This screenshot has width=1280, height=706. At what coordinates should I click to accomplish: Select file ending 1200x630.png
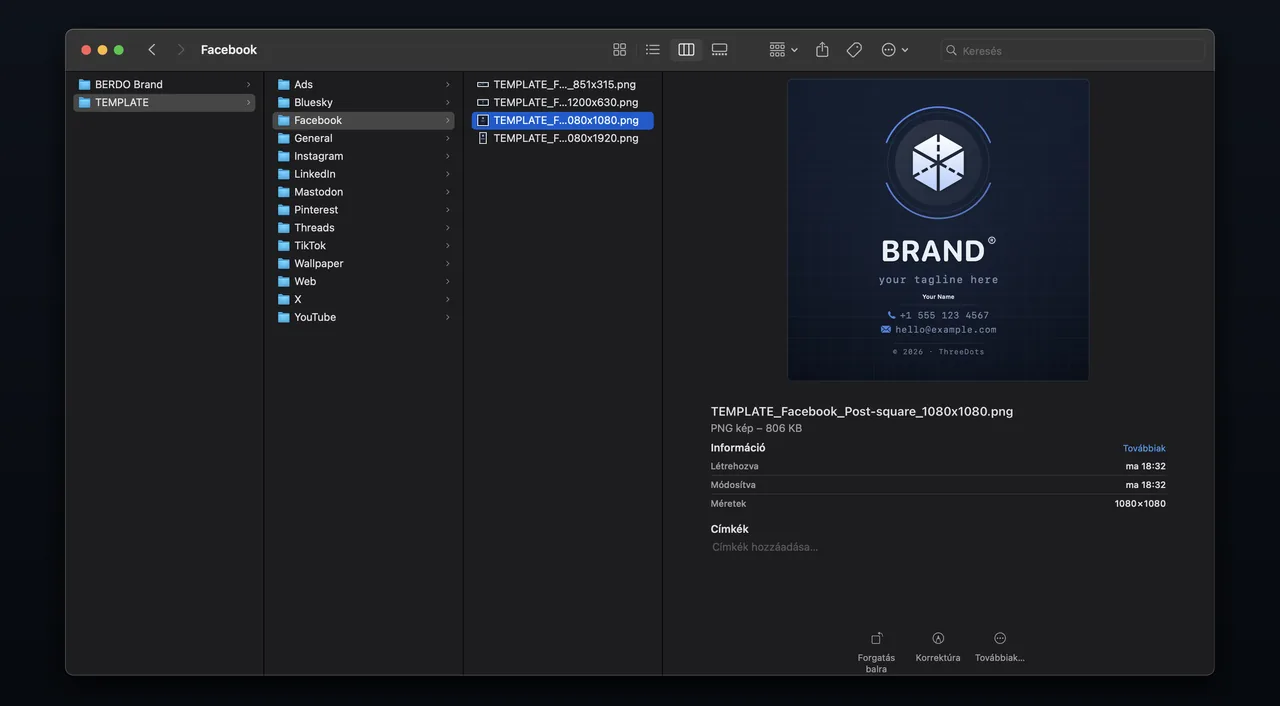coord(562,103)
